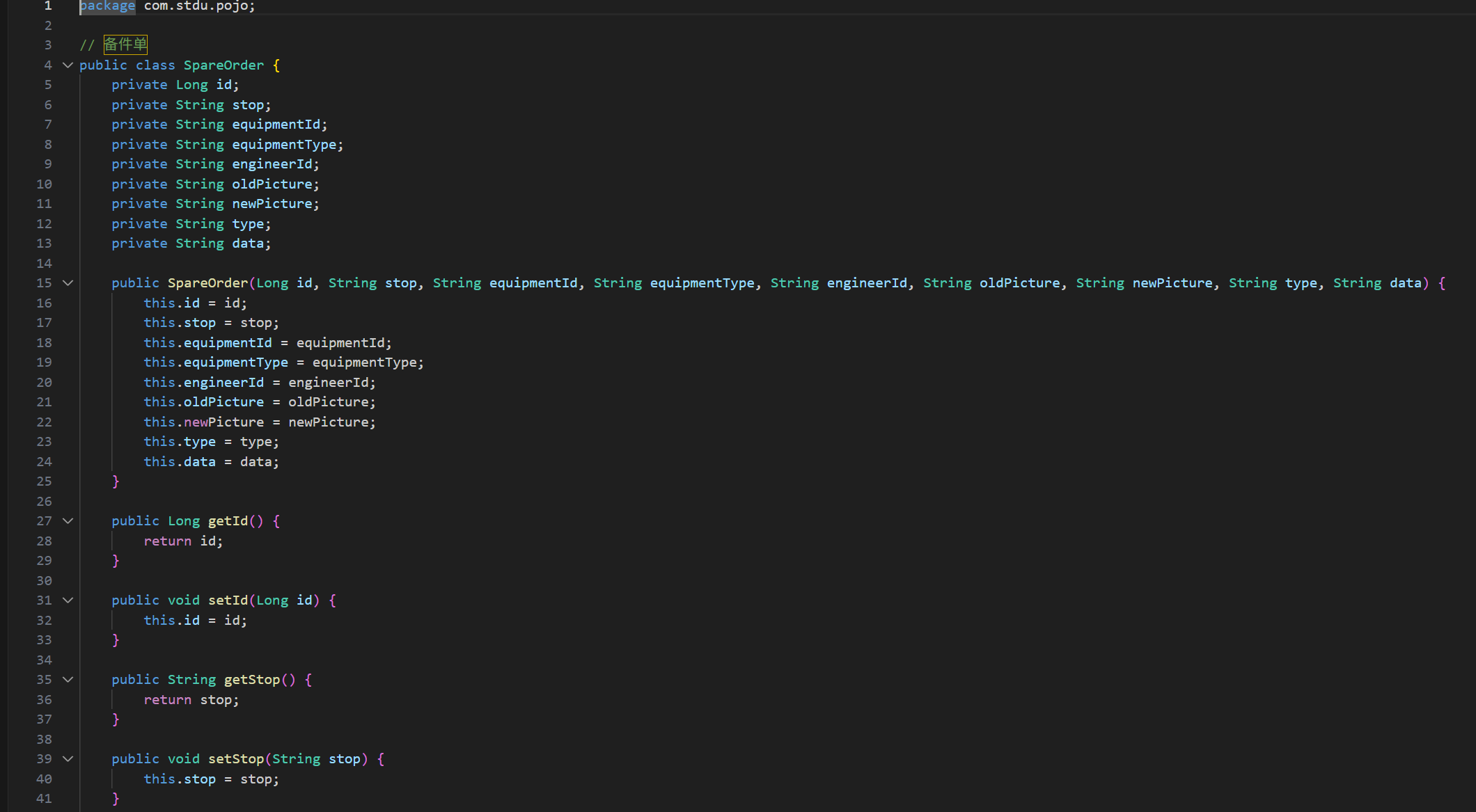Click line number 4 in gutter
Screen dimensions: 1476x812
(x=47, y=65)
